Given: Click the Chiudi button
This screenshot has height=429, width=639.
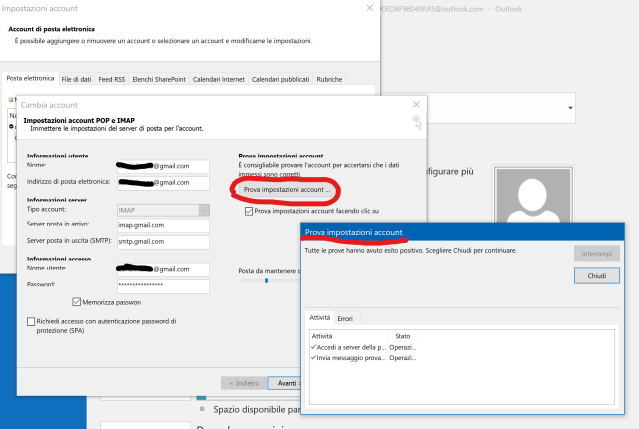Looking at the screenshot, I should [x=596, y=275].
